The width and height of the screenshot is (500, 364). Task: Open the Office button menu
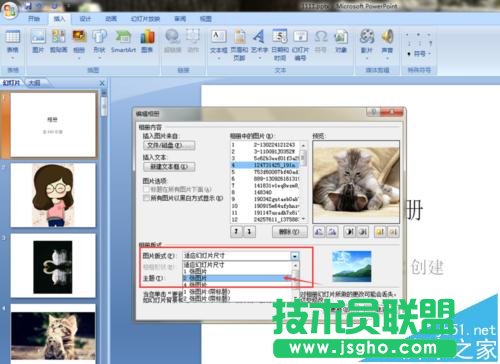pyautogui.click(x=9, y=10)
